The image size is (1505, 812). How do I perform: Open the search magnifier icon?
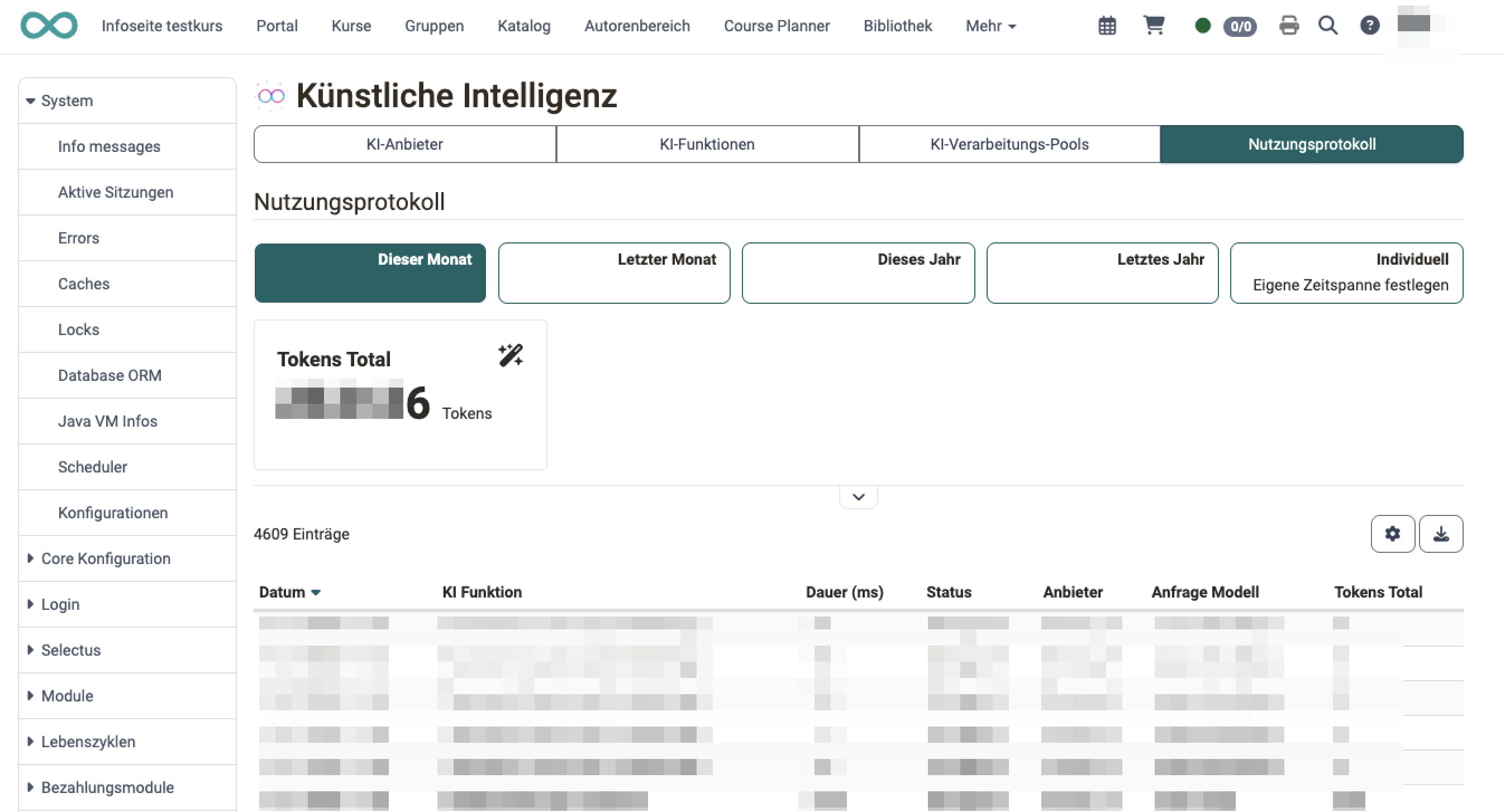click(1328, 26)
